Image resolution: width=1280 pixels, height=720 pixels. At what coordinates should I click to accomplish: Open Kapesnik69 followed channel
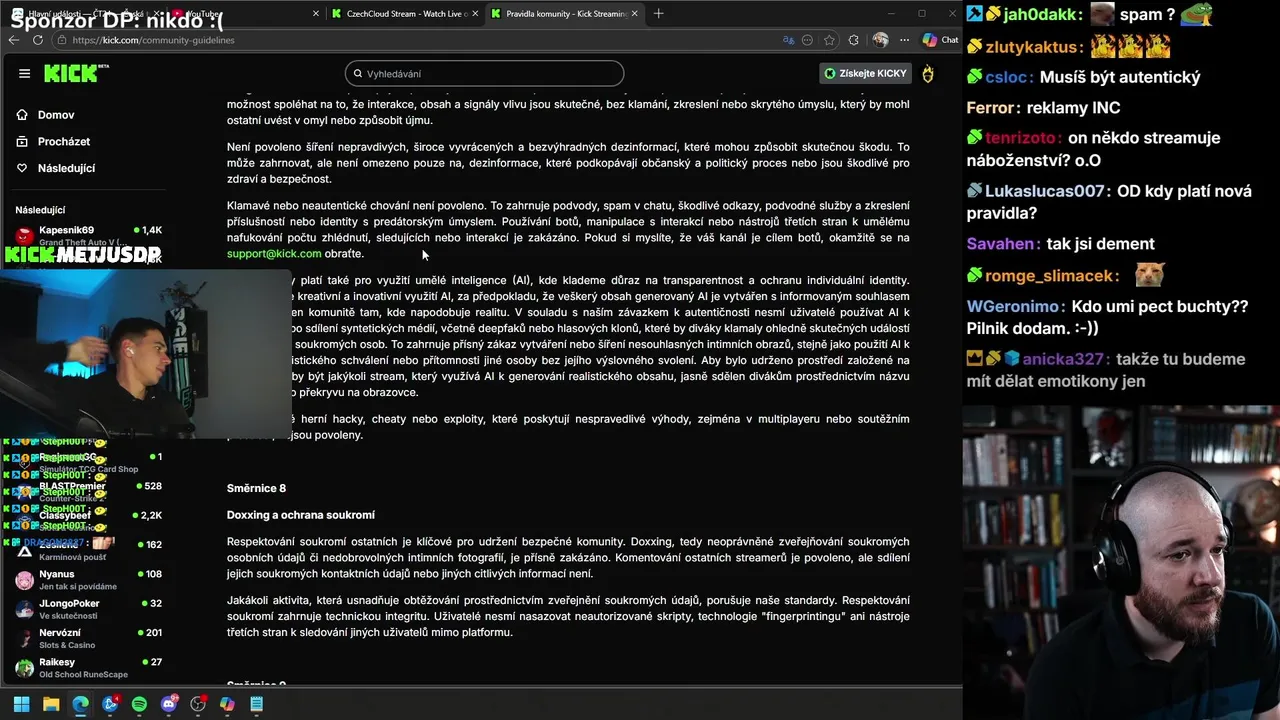click(90, 235)
